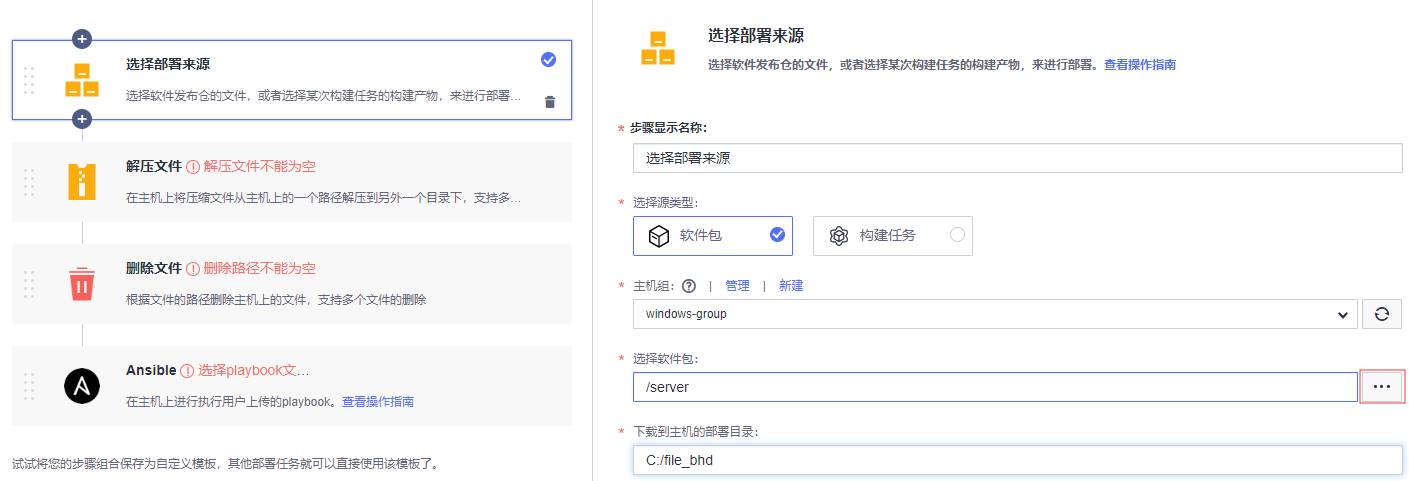
Task: Refresh the host group list
Action: [x=1382, y=314]
